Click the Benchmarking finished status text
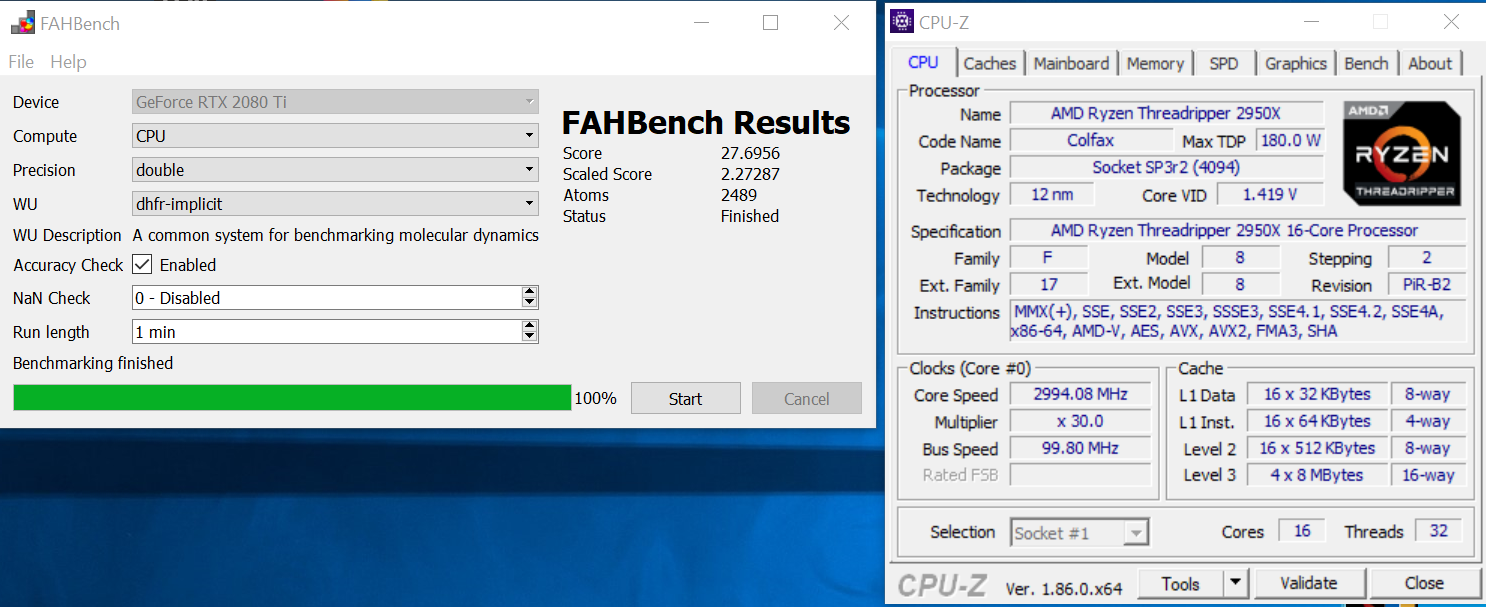Screen dimensions: 1486x607 [x=93, y=363]
